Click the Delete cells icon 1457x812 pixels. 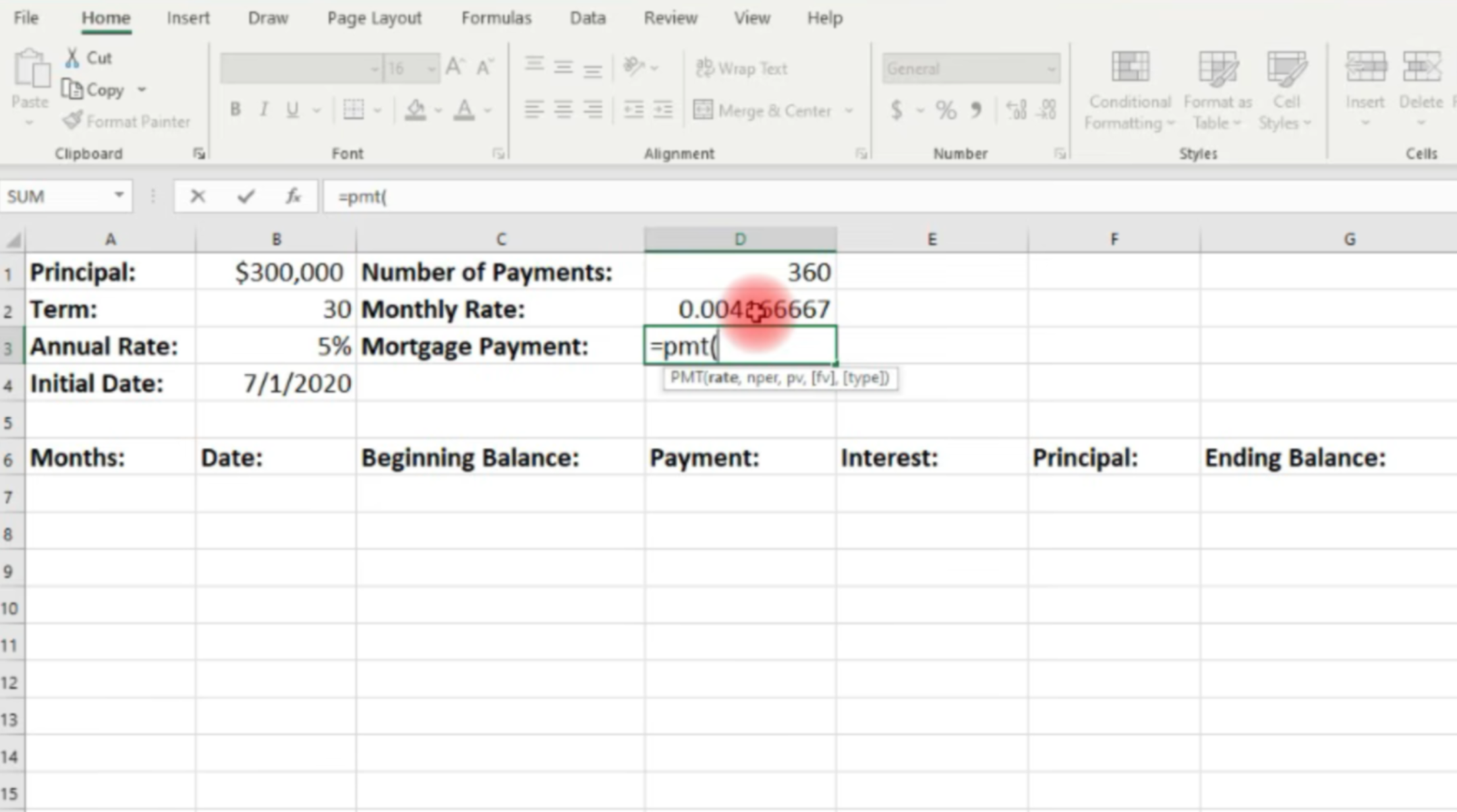(x=1421, y=67)
